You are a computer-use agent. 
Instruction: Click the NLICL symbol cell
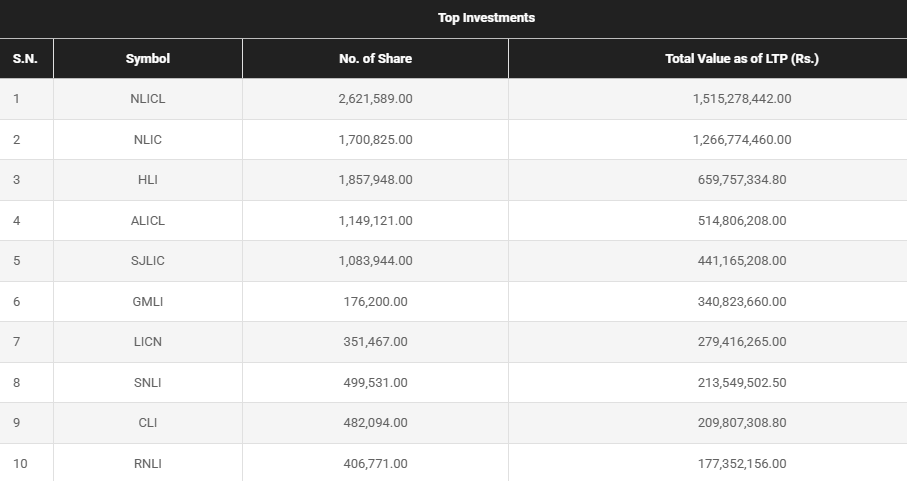click(147, 99)
